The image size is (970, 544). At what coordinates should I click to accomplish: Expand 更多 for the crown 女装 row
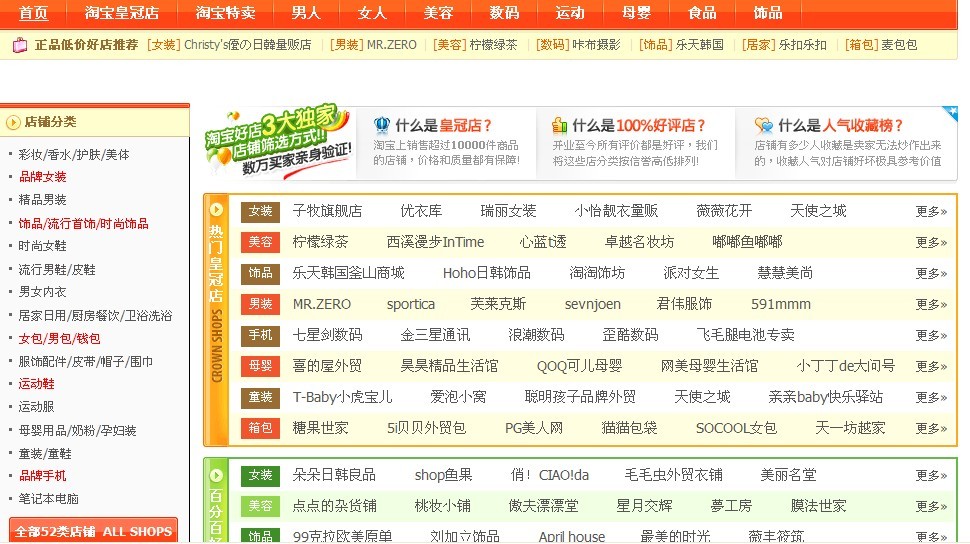pos(931,211)
